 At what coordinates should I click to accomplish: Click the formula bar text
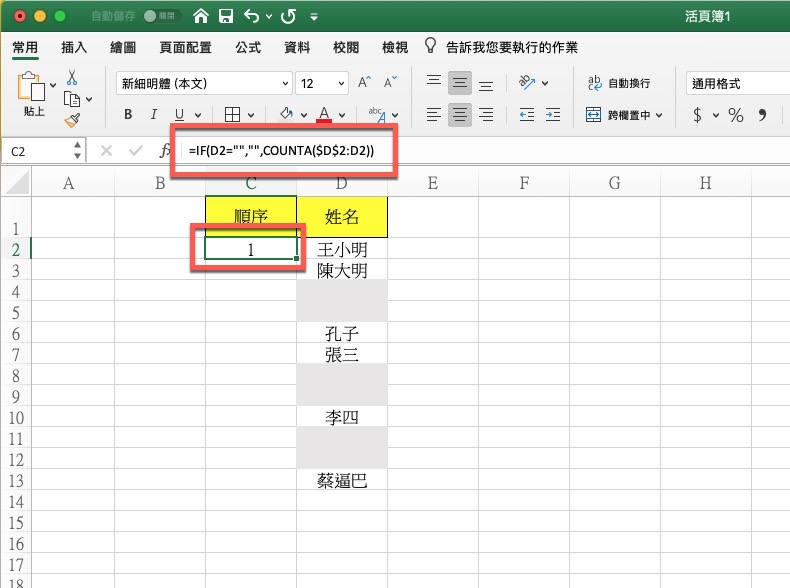tap(281, 151)
